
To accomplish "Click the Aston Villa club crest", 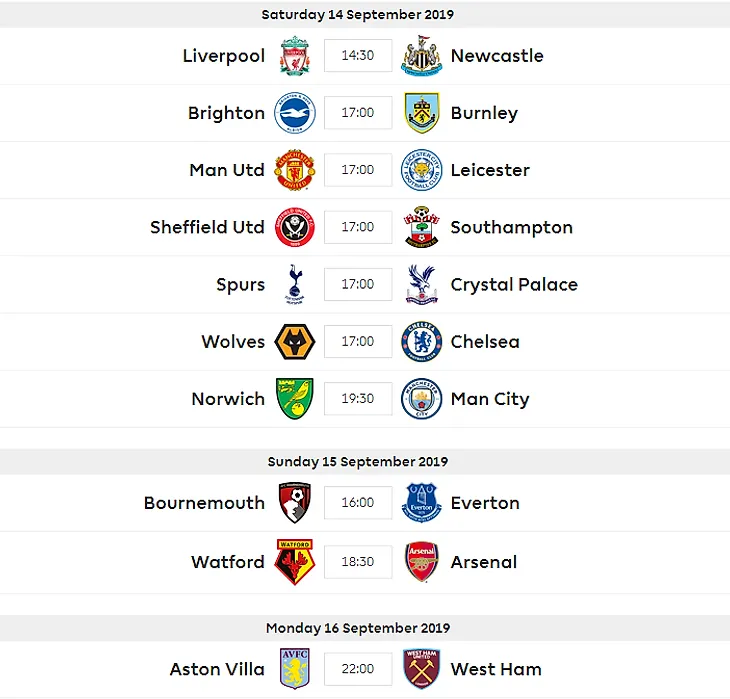I will point(295,669).
